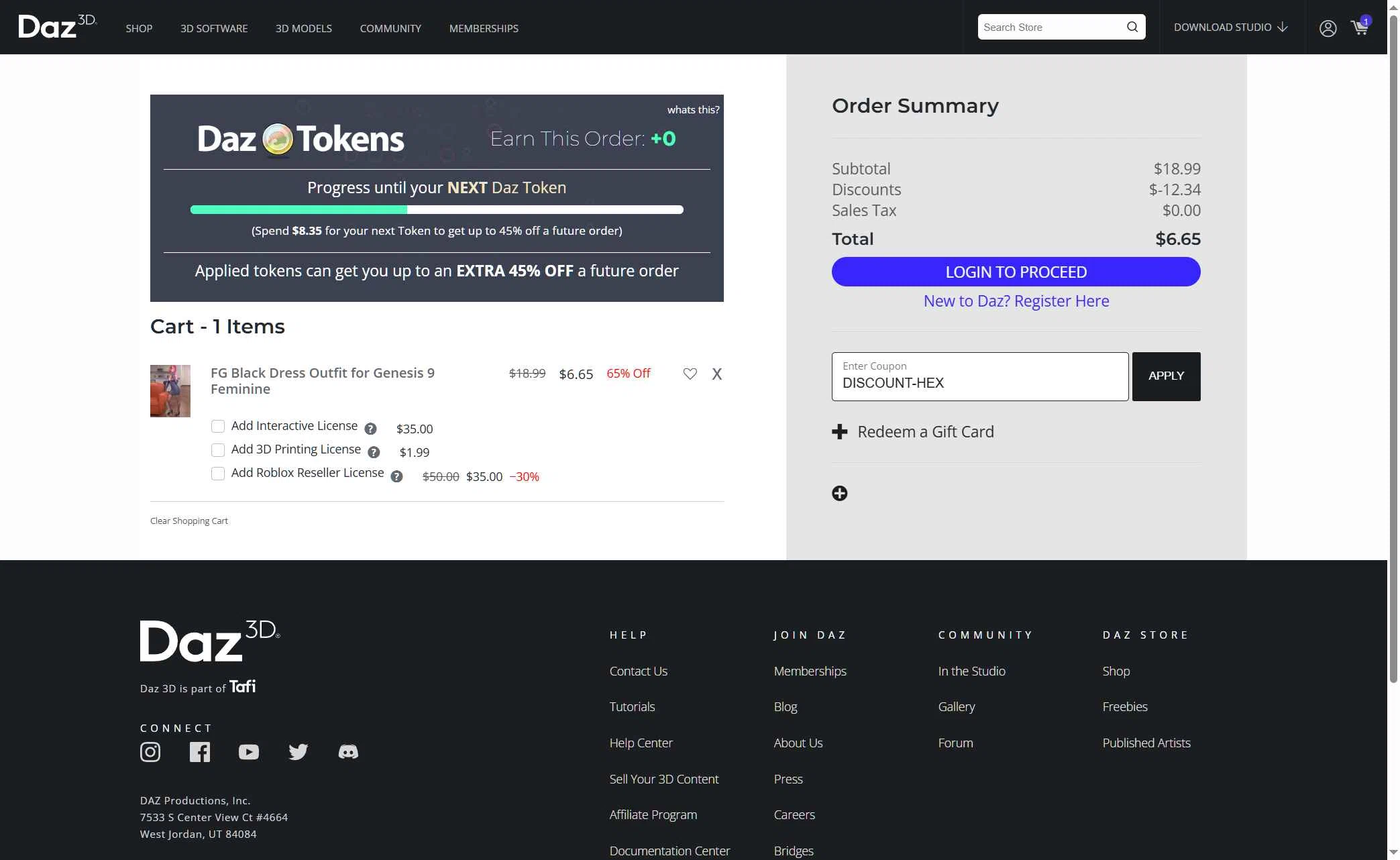This screenshot has height=860, width=1400.
Task: Click Interactive License help question icon
Action: [370, 429]
